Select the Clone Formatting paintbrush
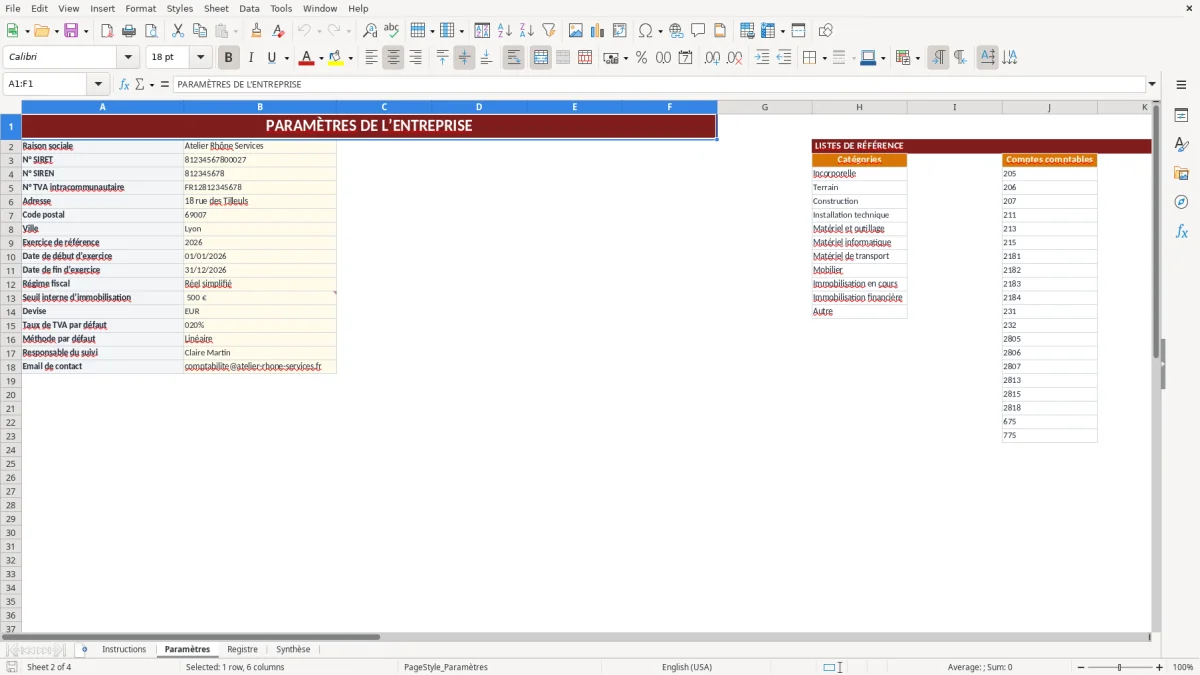The height and width of the screenshot is (675, 1200). click(x=257, y=30)
